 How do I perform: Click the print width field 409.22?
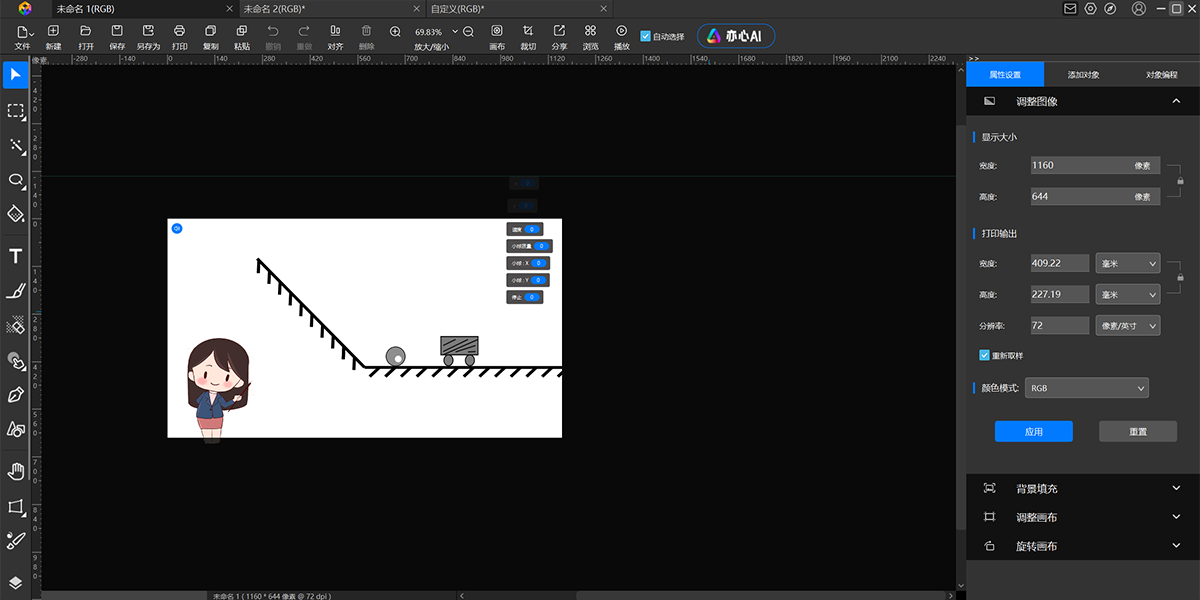click(x=1059, y=263)
